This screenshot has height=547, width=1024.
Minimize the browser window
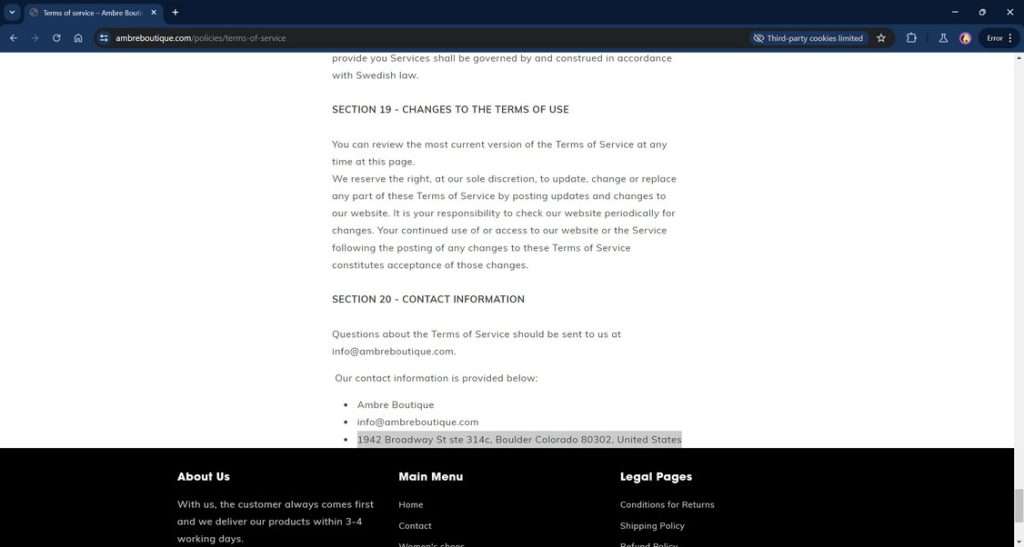[x=955, y=12]
